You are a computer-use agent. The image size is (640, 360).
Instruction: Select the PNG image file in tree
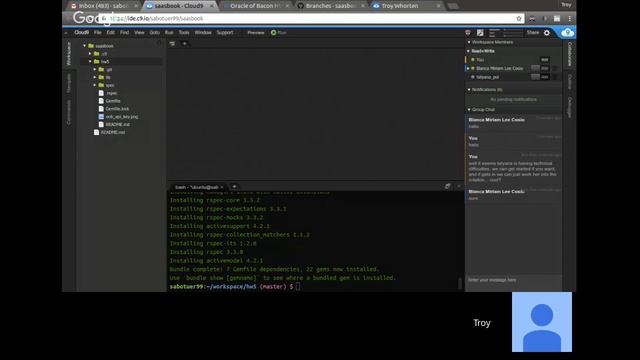click(x=122, y=117)
